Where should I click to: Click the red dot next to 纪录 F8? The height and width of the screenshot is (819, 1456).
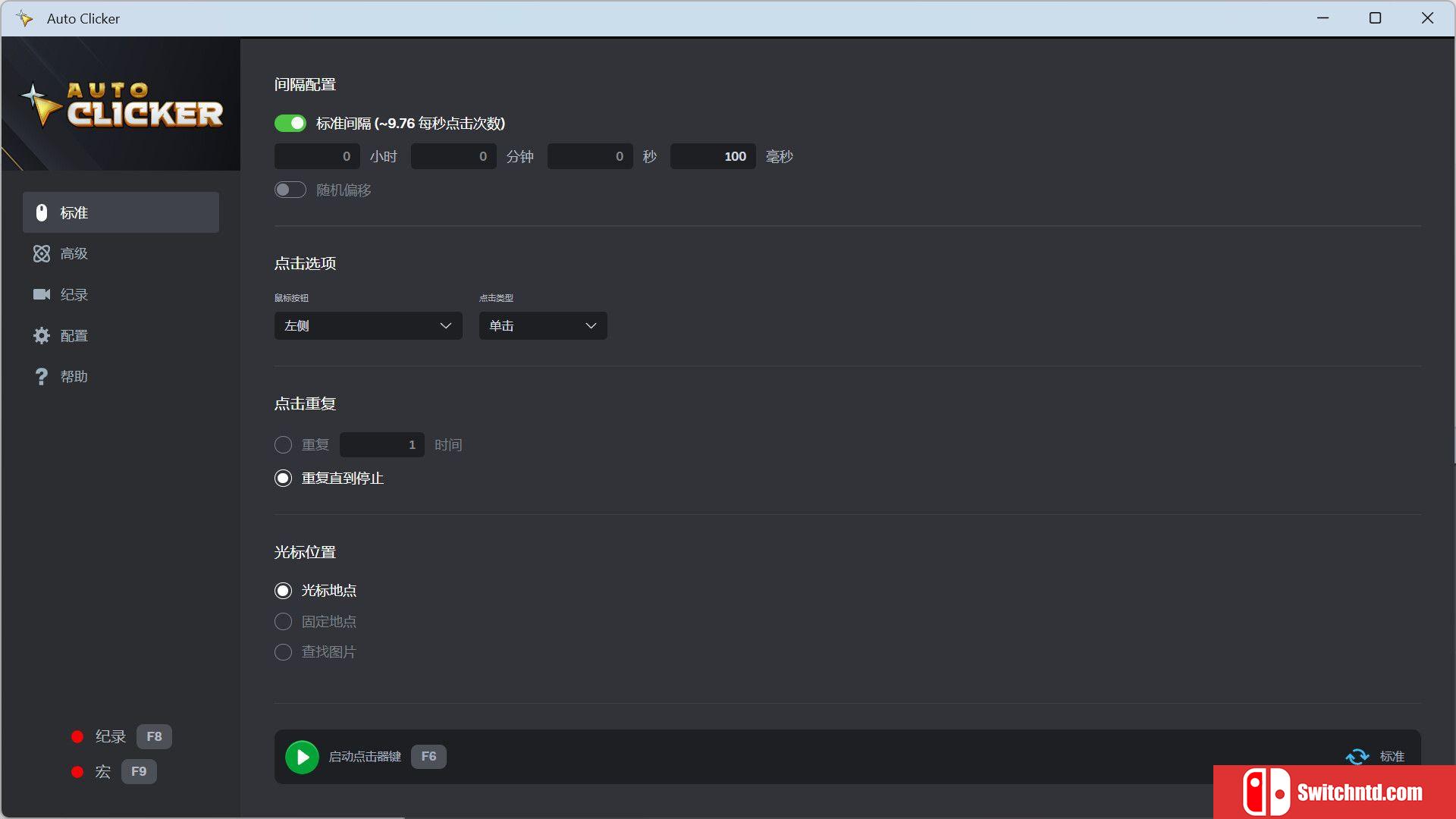(77, 736)
